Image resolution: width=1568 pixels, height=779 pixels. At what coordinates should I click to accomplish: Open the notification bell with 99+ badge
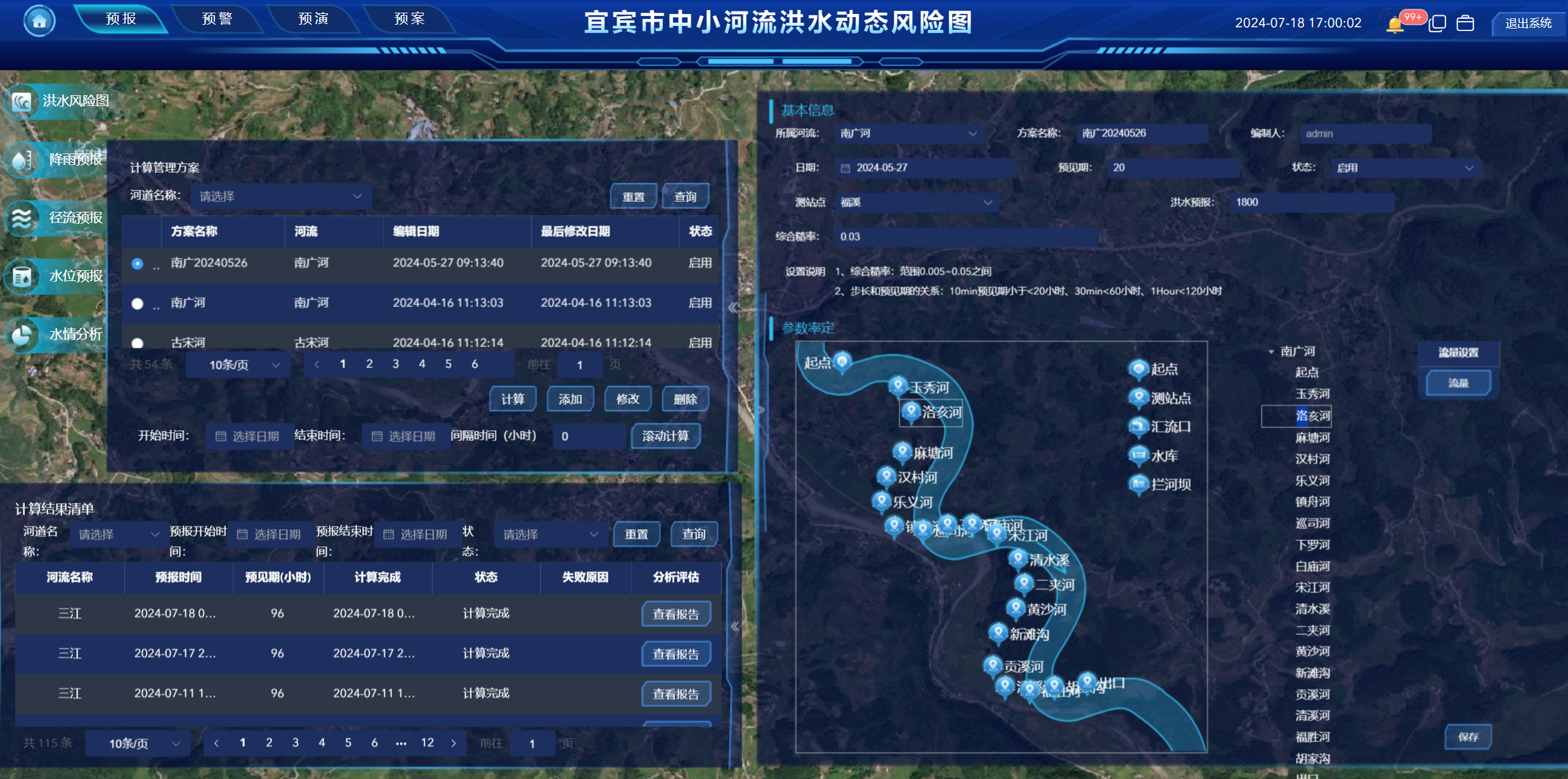point(1394,24)
